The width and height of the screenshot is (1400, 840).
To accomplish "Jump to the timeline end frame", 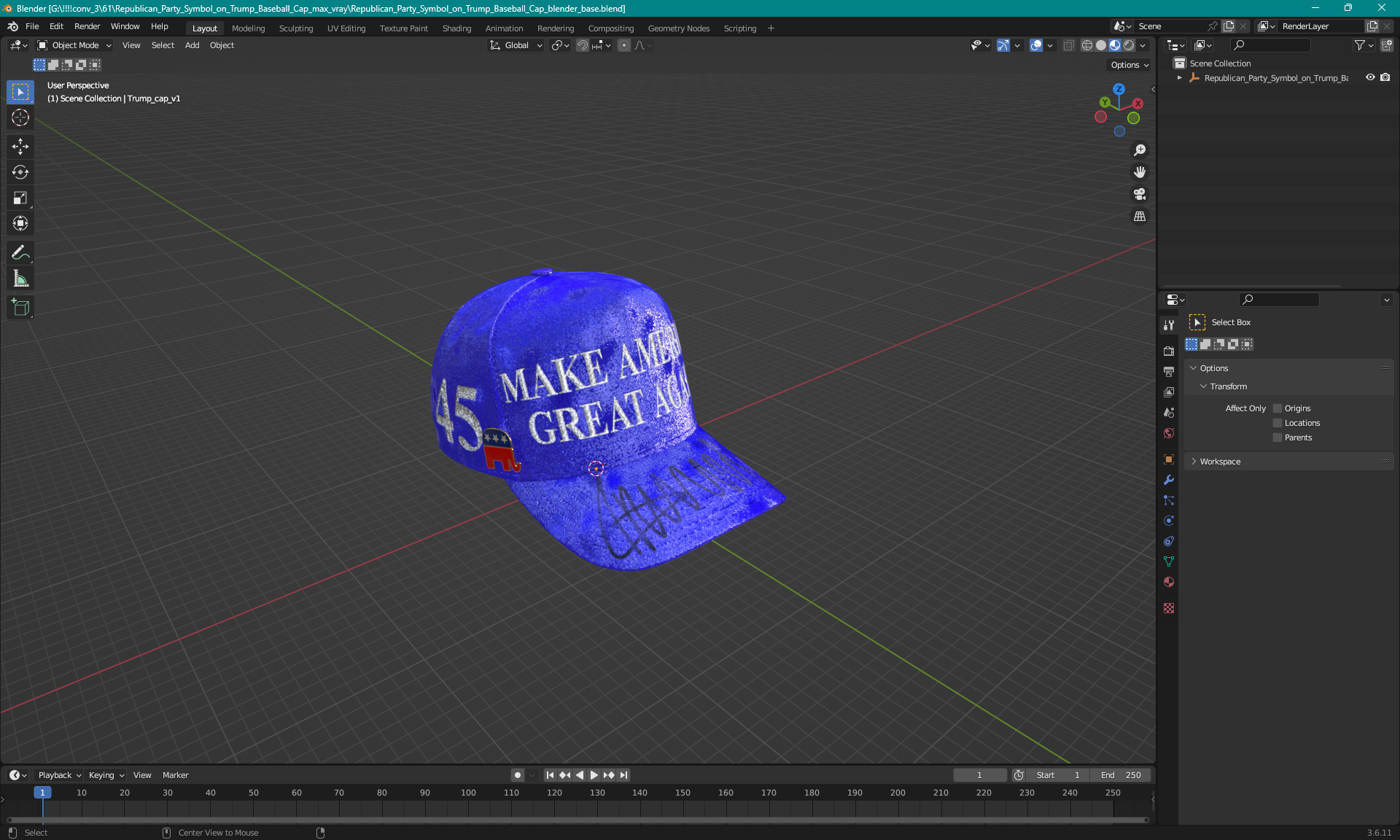I will point(624,775).
